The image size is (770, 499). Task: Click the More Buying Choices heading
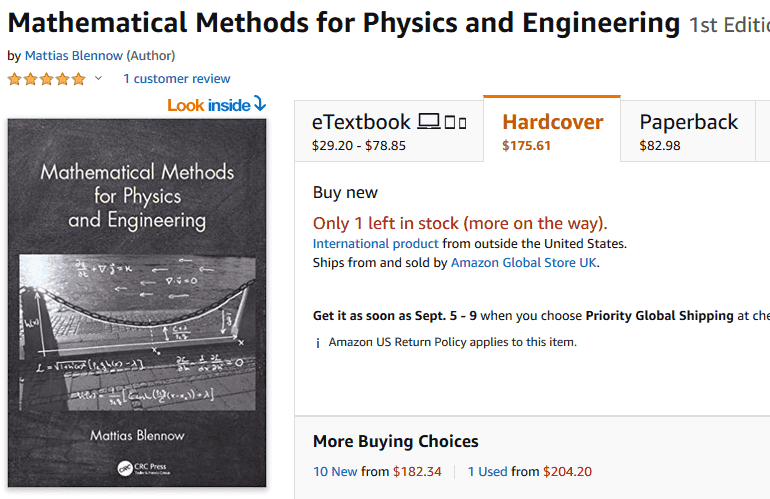coord(395,441)
